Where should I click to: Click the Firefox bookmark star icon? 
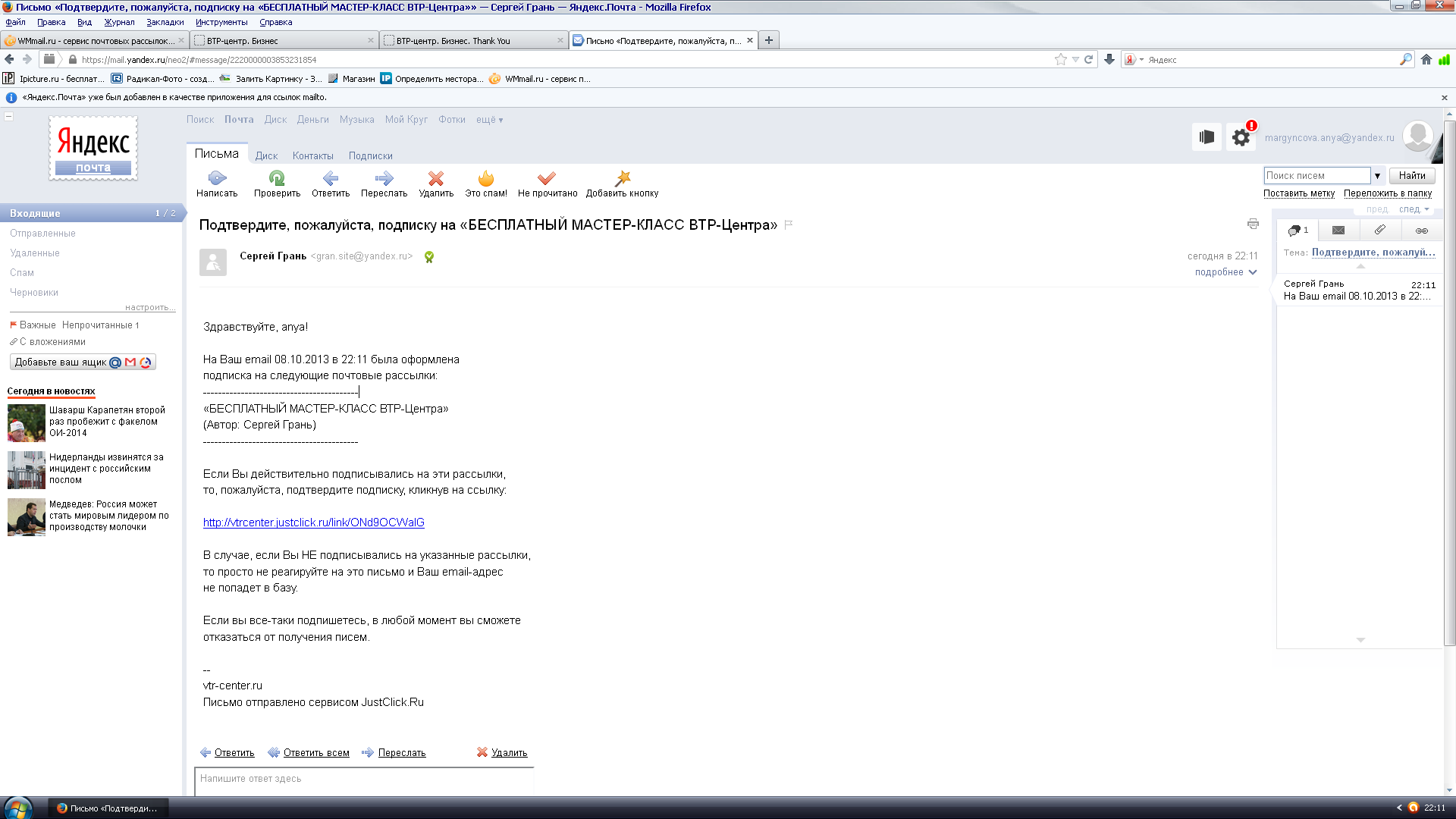click(1060, 59)
